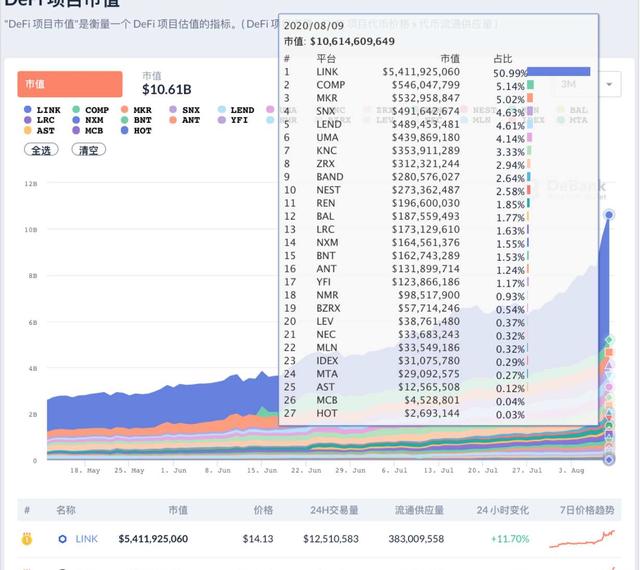Click the 3. Aug x-axis label

pyautogui.click(x=571, y=470)
